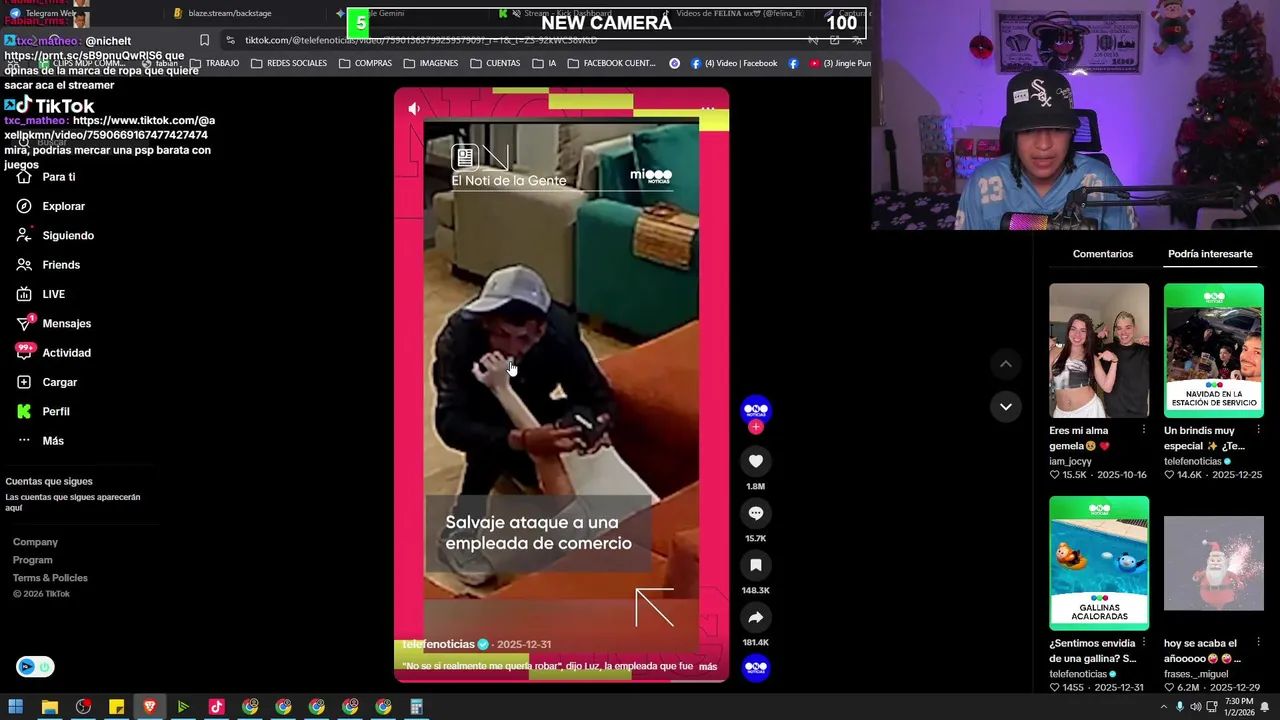Click the Terms & Policies footer link
Screen dimensions: 1280x720
click(x=50, y=578)
